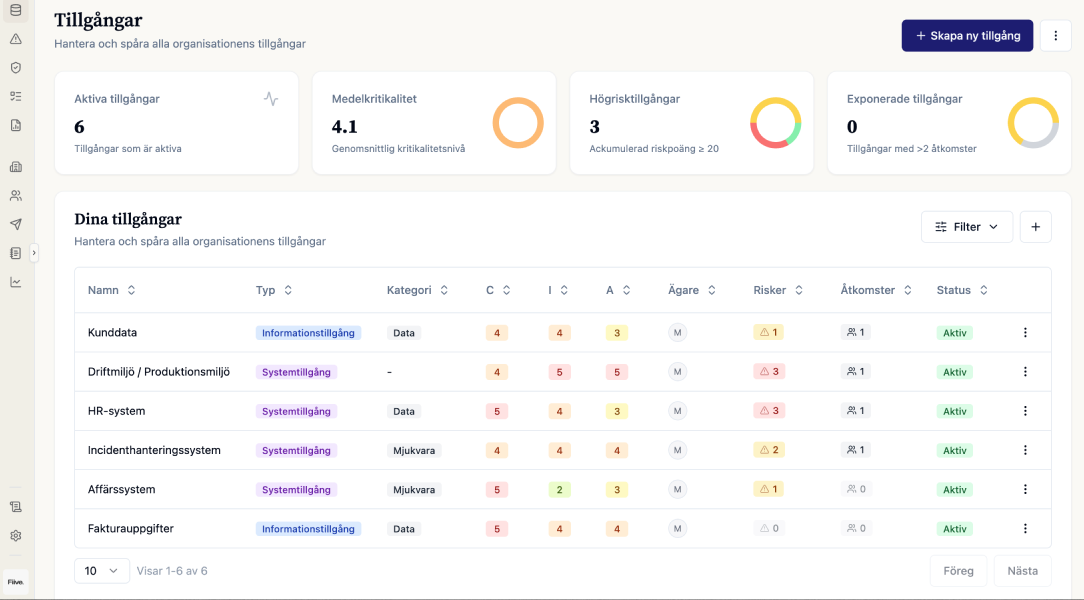Sort the table by Åtkomster column
1084x600 pixels.
coord(876,290)
